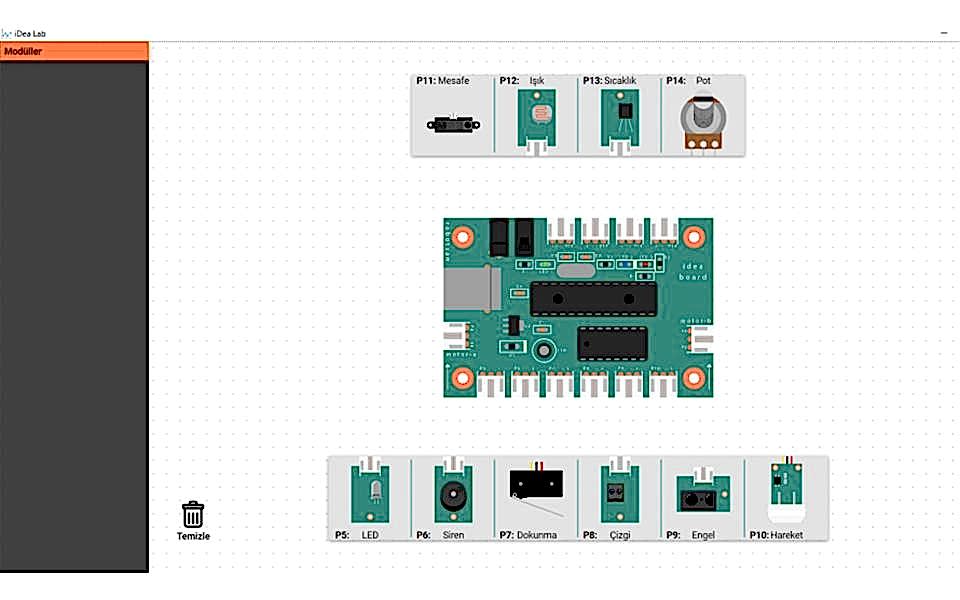
Task: Click the large microcontroller chip on the board
Action: [593, 298]
